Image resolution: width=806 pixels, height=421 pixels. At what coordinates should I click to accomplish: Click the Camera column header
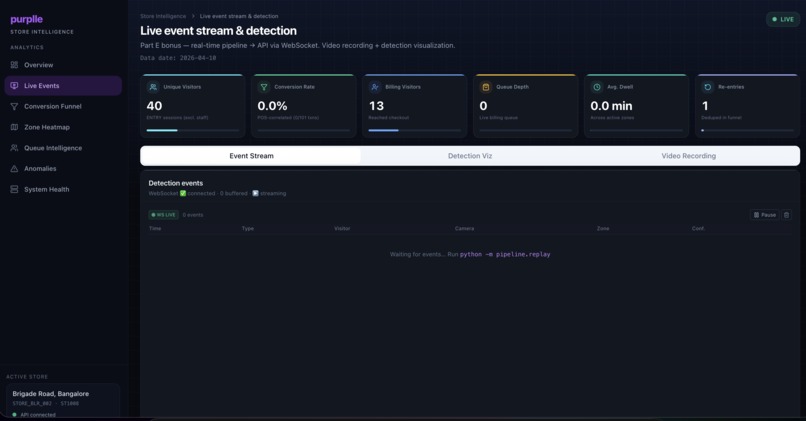(465, 228)
